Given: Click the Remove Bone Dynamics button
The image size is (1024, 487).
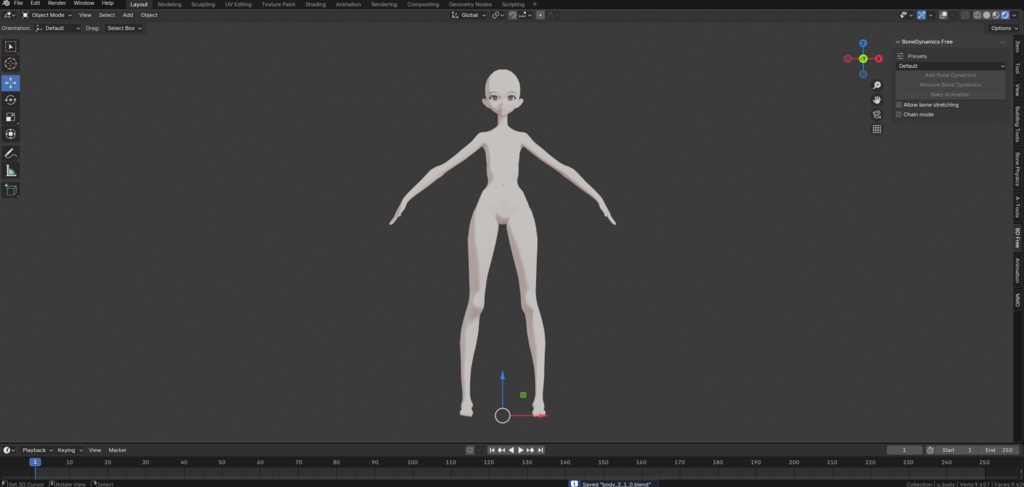Looking at the screenshot, I should [950, 85].
